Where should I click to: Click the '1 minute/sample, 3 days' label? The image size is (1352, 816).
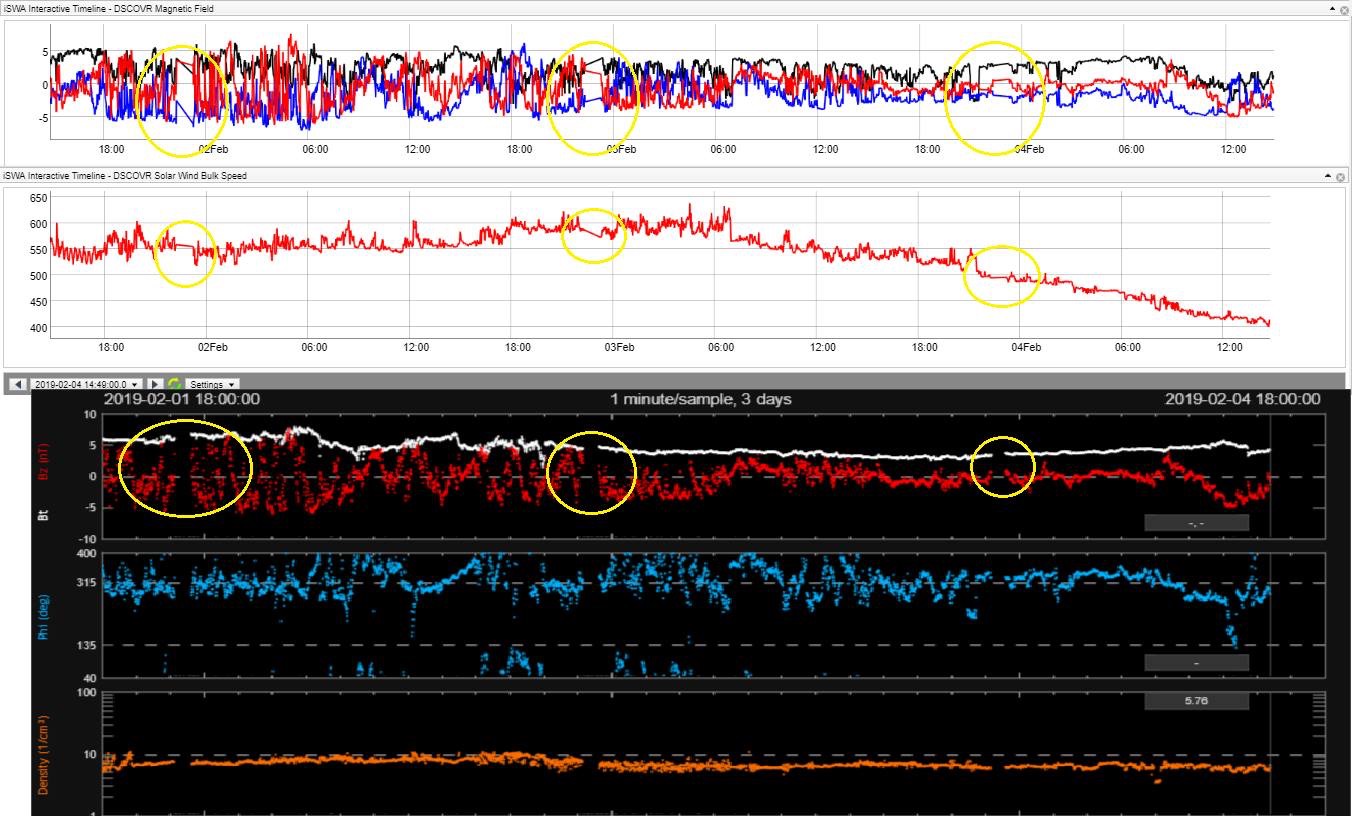pos(701,399)
